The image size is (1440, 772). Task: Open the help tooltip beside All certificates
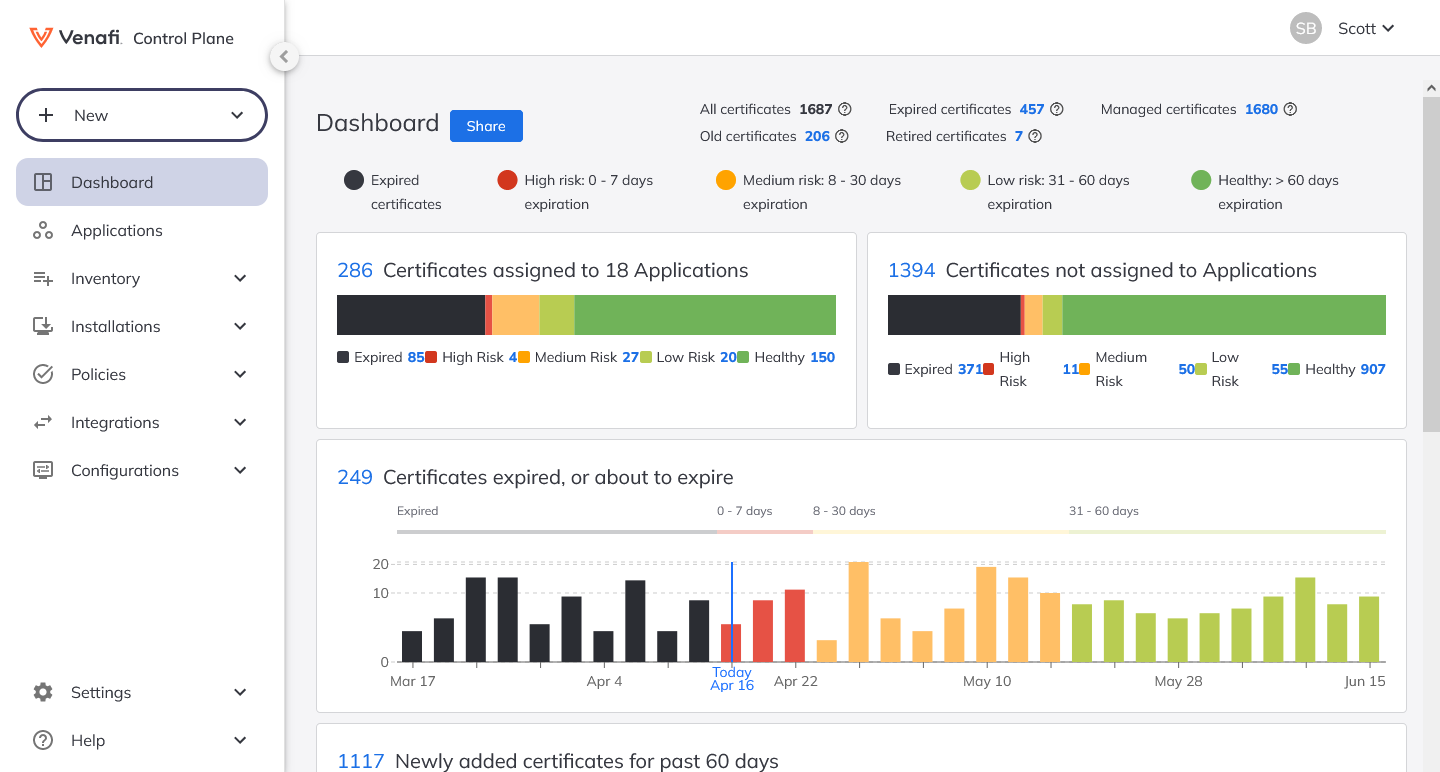(x=843, y=109)
